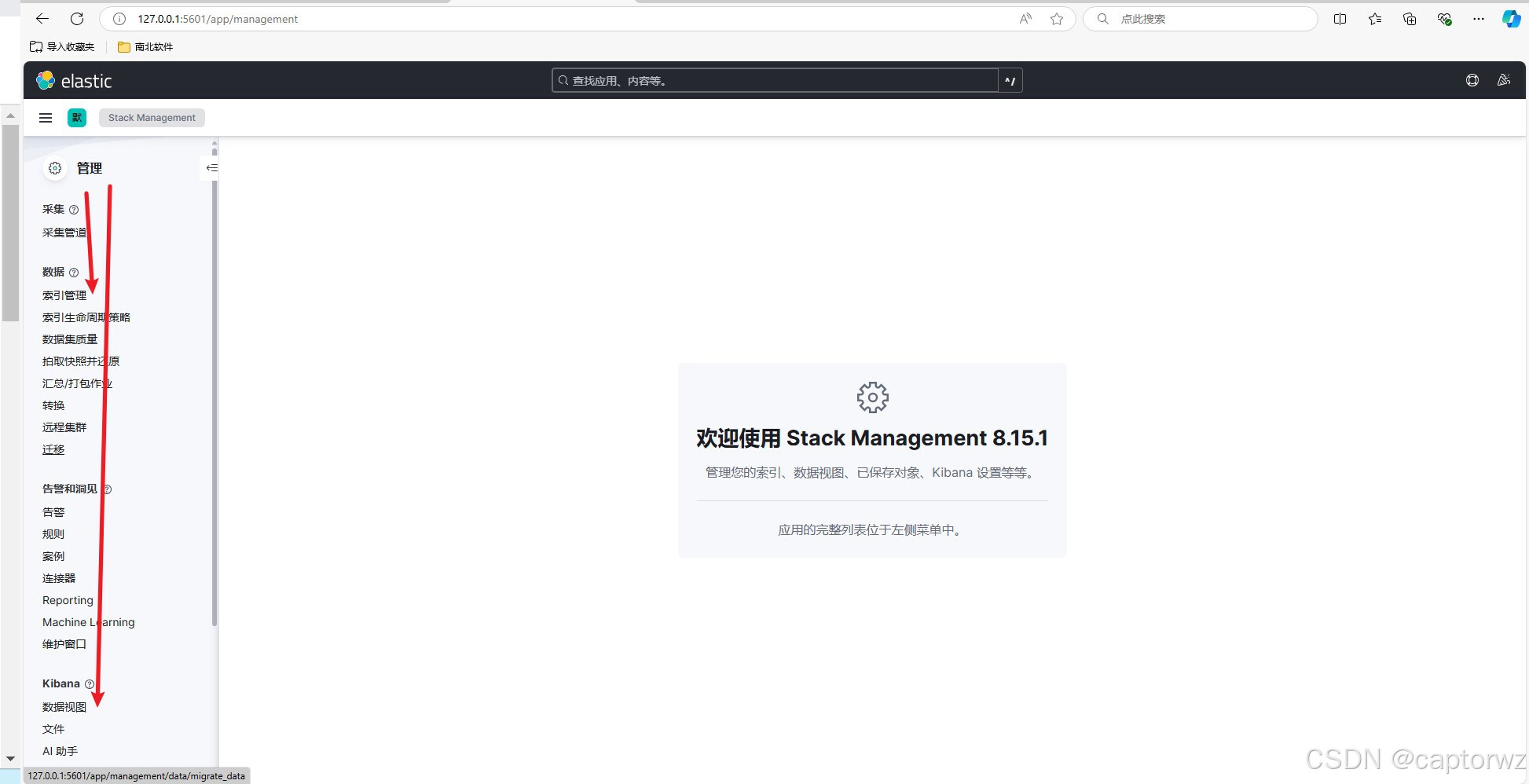The height and width of the screenshot is (784, 1529).
Task: Open AI 助手 in sidebar
Action: coord(60,751)
